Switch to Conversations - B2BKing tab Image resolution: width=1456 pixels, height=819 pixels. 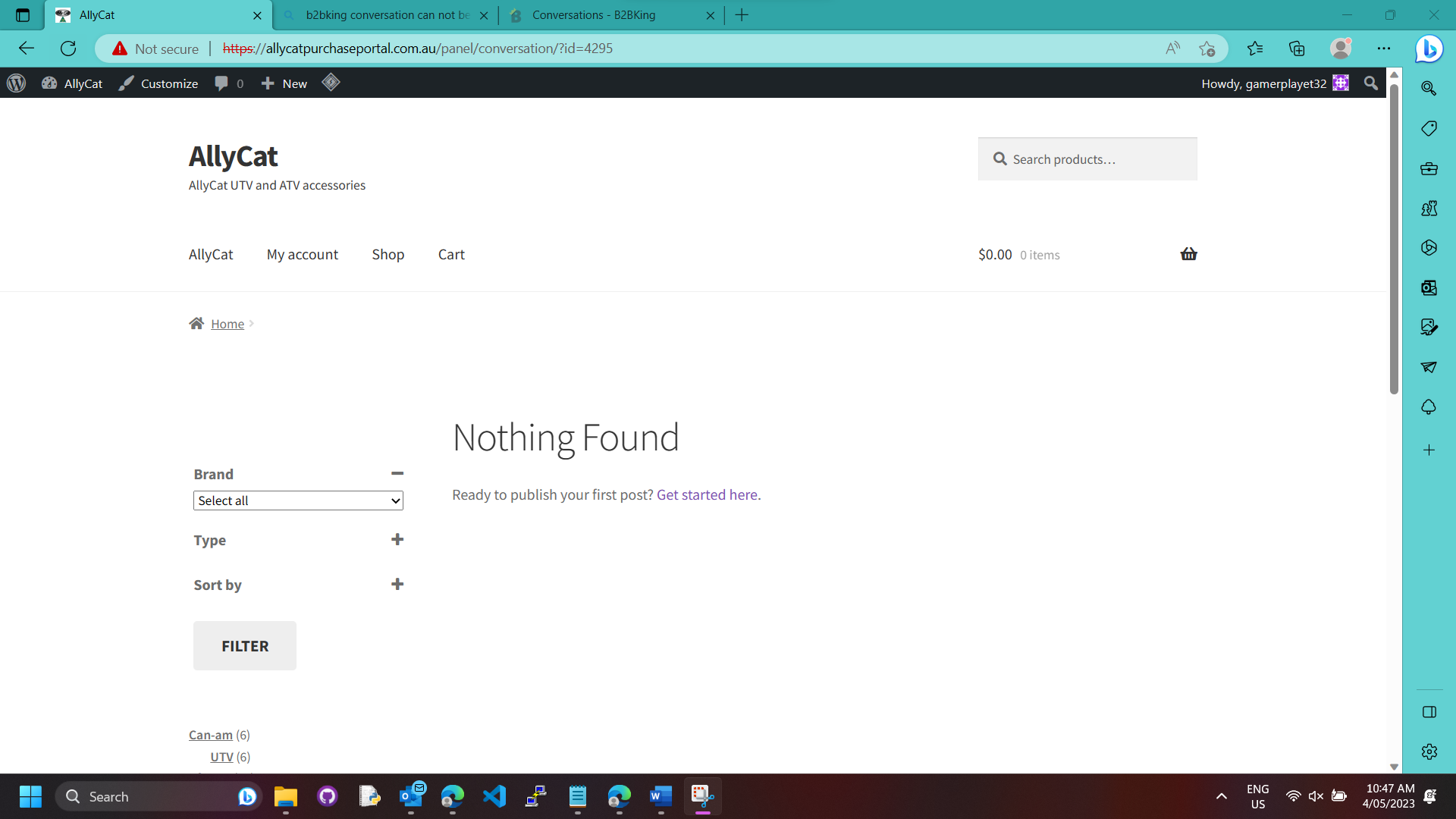click(x=594, y=15)
